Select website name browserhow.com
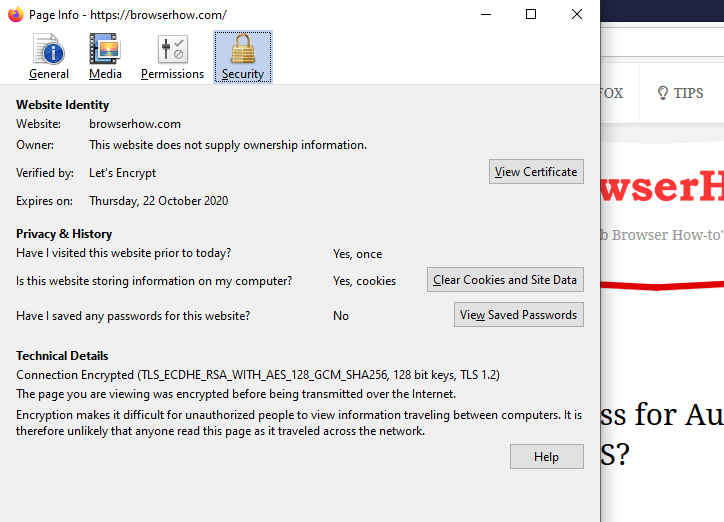The width and height of the screenshot is (724, 522). click(135, 124)
